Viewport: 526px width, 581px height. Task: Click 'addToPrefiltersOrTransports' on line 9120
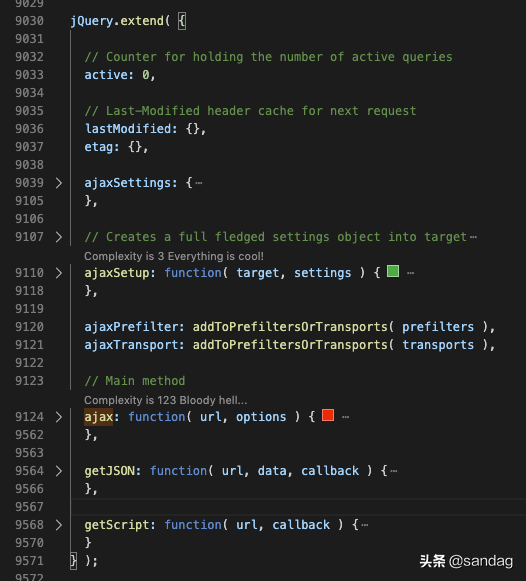coord(290,327)
